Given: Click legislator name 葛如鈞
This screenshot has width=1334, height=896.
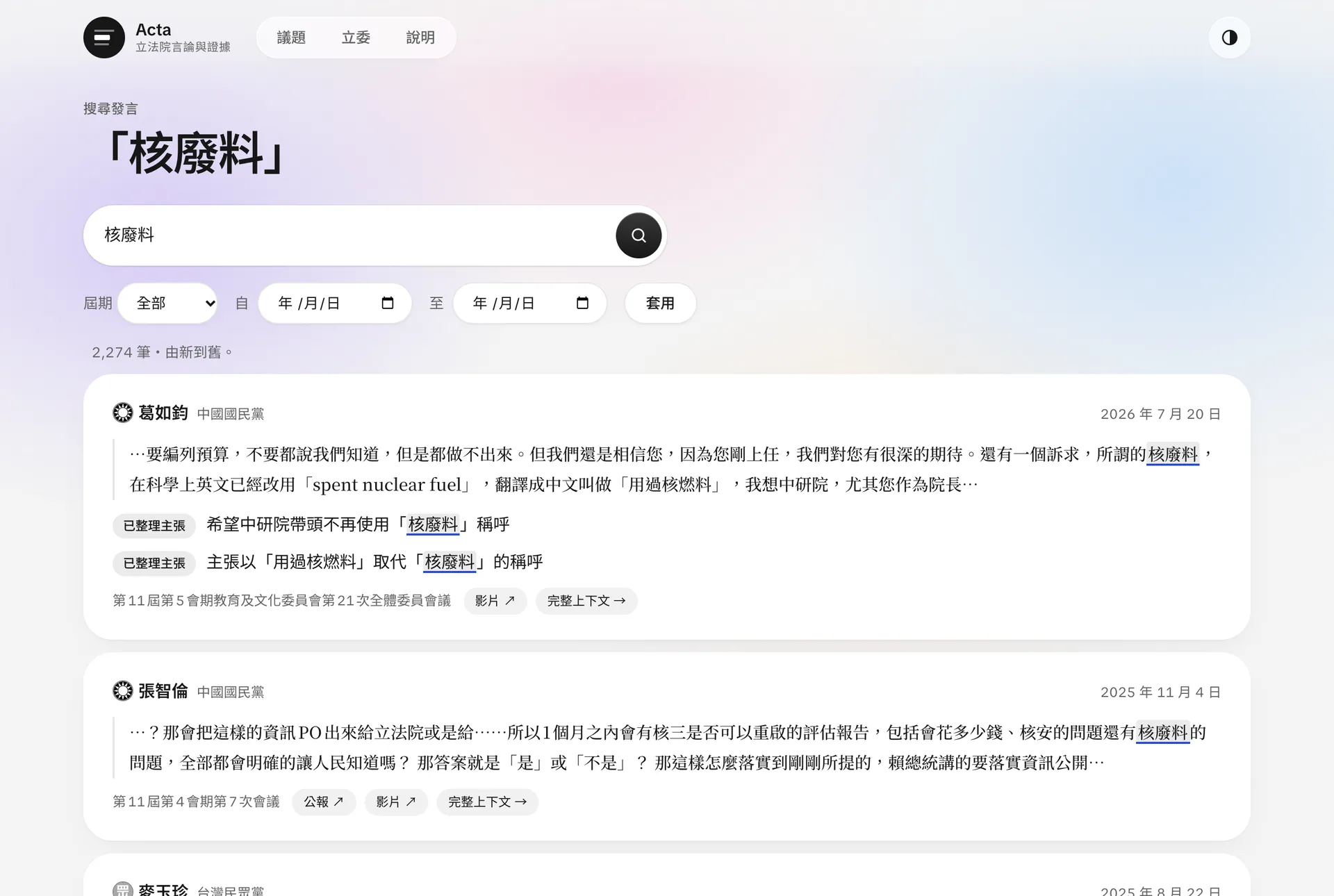Looking at the screenshot, I should coord(163,413).
